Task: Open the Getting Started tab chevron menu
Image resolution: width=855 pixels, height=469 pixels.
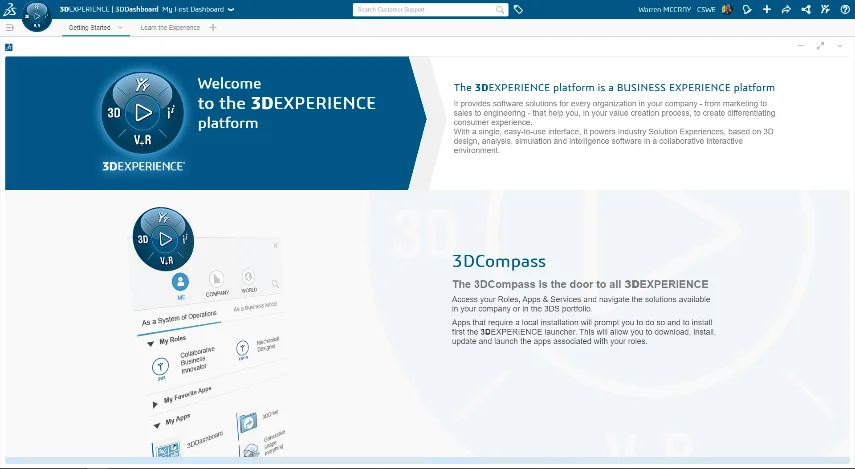Action: point(120,28)
